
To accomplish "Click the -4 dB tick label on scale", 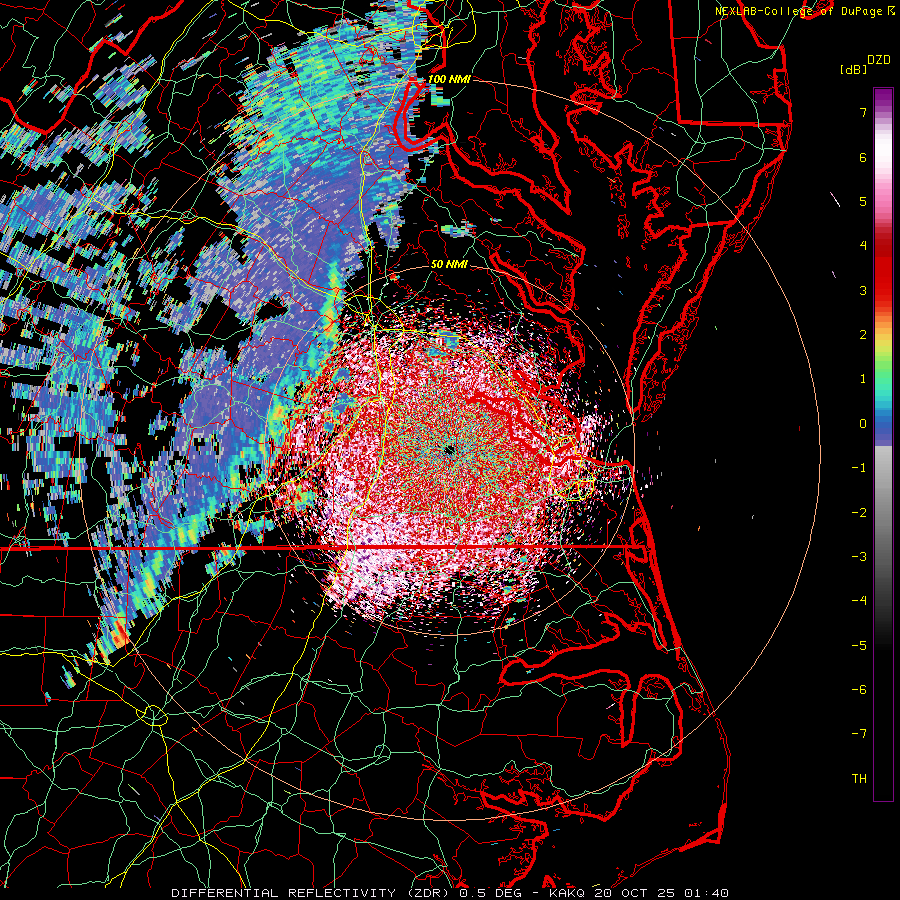I will 859,601.
